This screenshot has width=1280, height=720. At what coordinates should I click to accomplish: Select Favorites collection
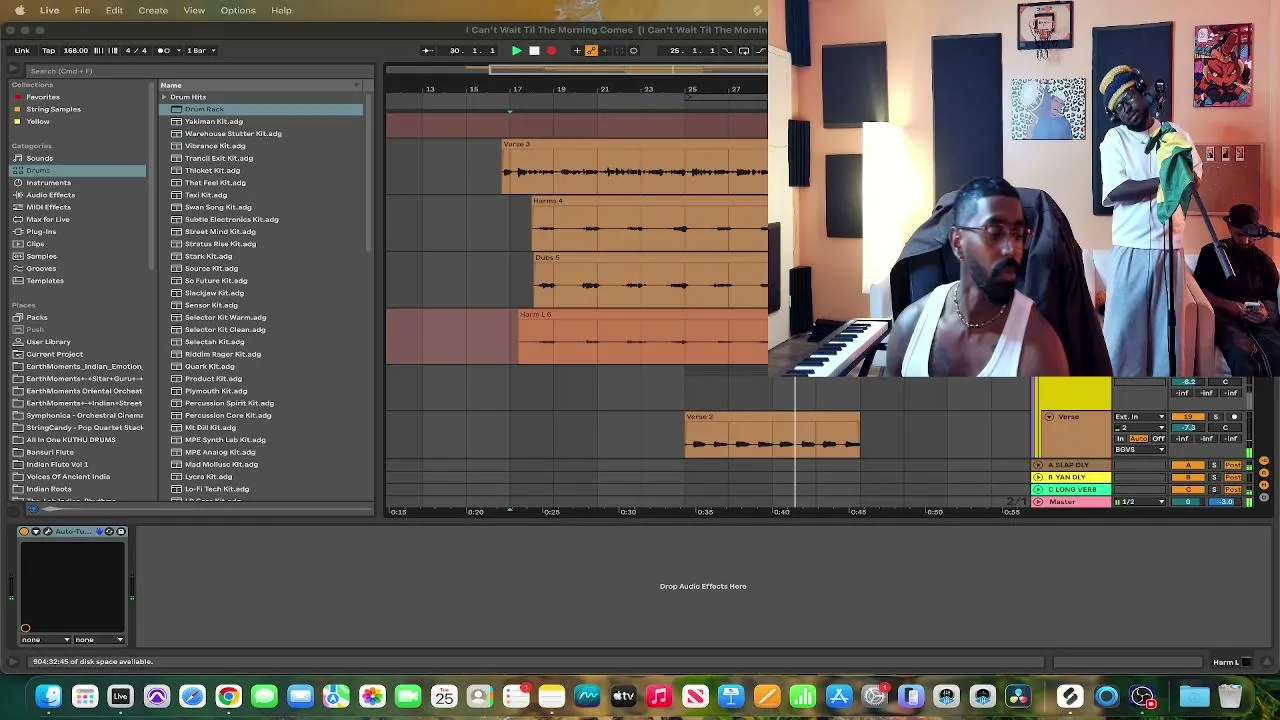43,97
